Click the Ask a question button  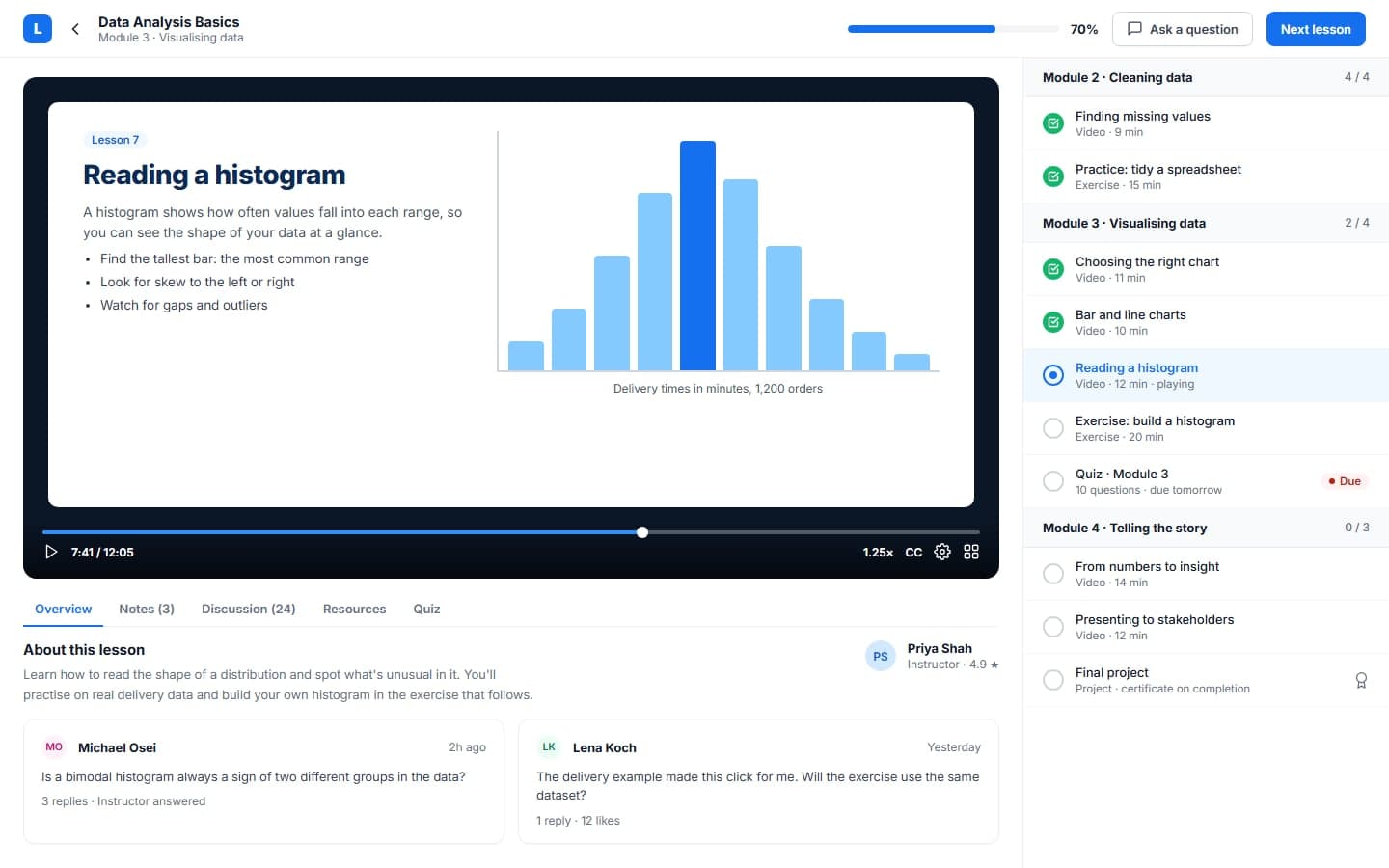pyautogui.click(x=1183, y=29)
